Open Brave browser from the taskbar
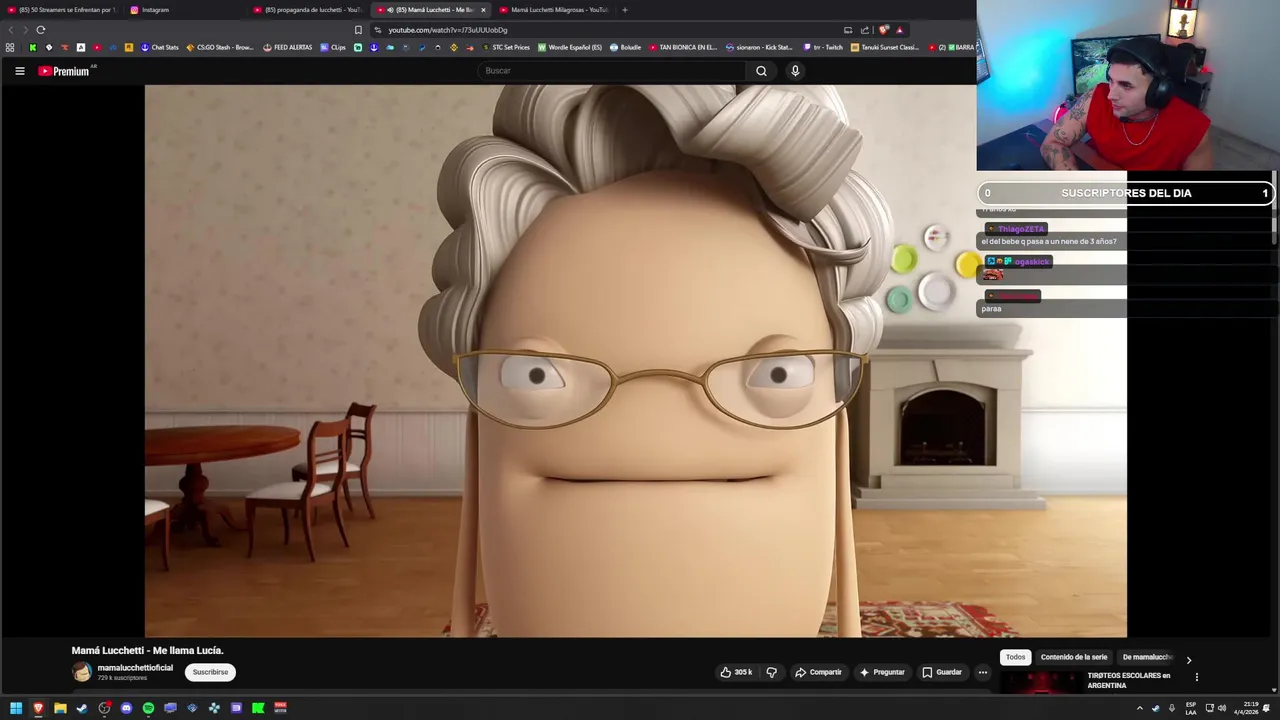The image size is (1280, 720). [x=38, y=708]
